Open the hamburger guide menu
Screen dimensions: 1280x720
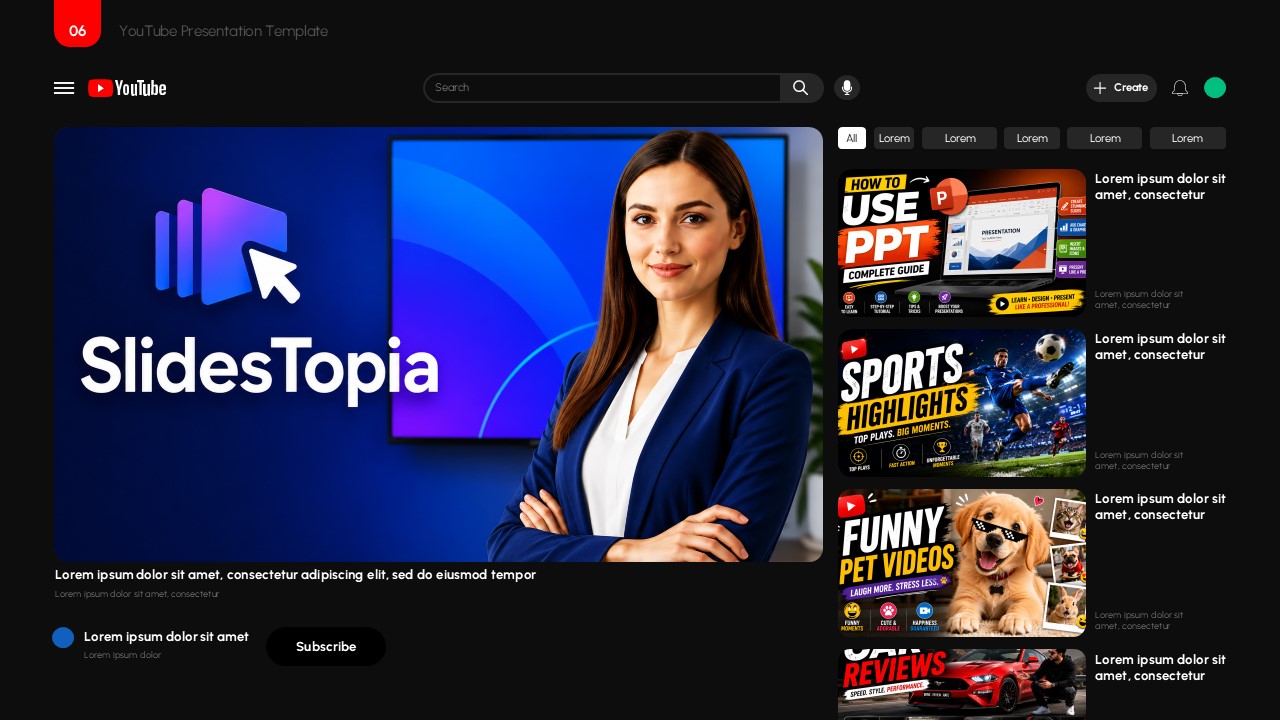coord(64,88)
